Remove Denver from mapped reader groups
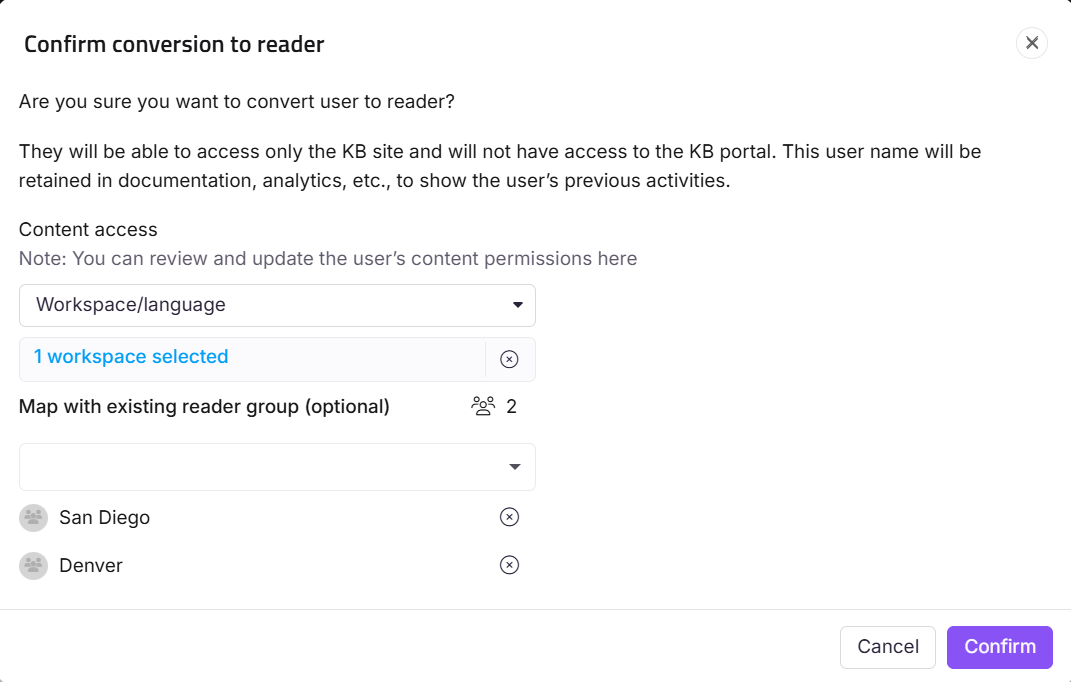 click(509, 565)
